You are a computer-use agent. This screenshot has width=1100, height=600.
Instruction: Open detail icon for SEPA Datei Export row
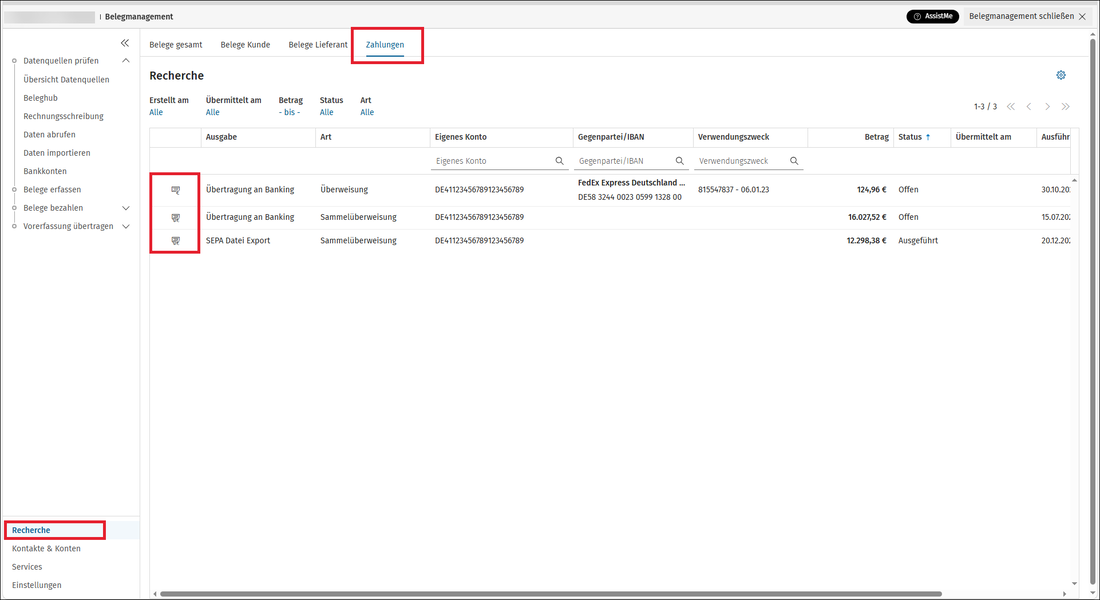pos(175,241)
